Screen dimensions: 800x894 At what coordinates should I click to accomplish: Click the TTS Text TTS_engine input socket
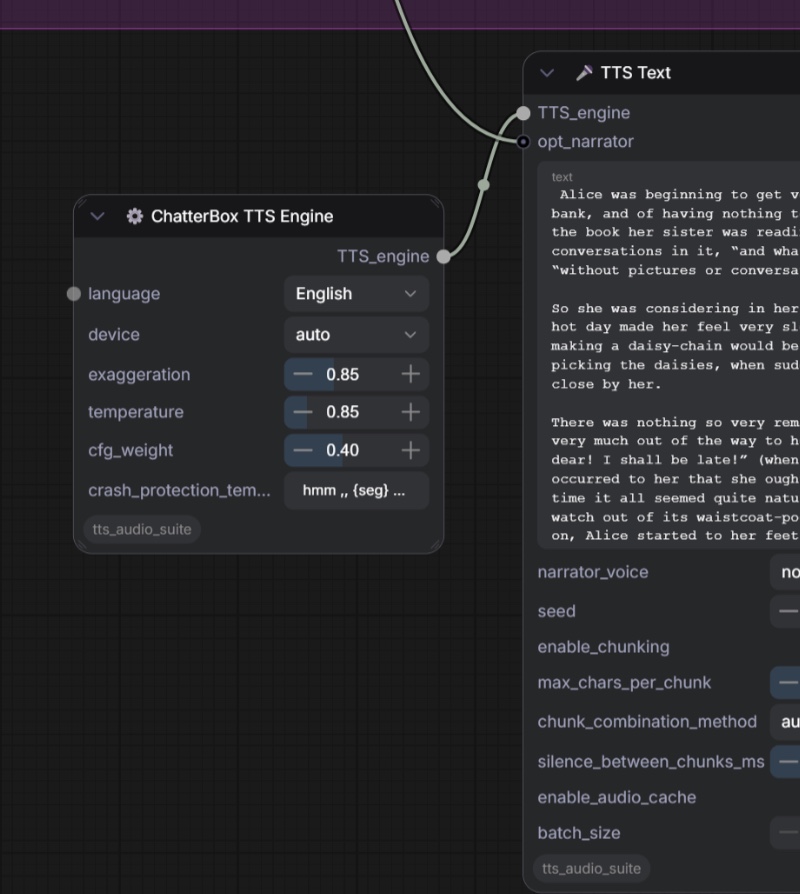click(523, 113)
